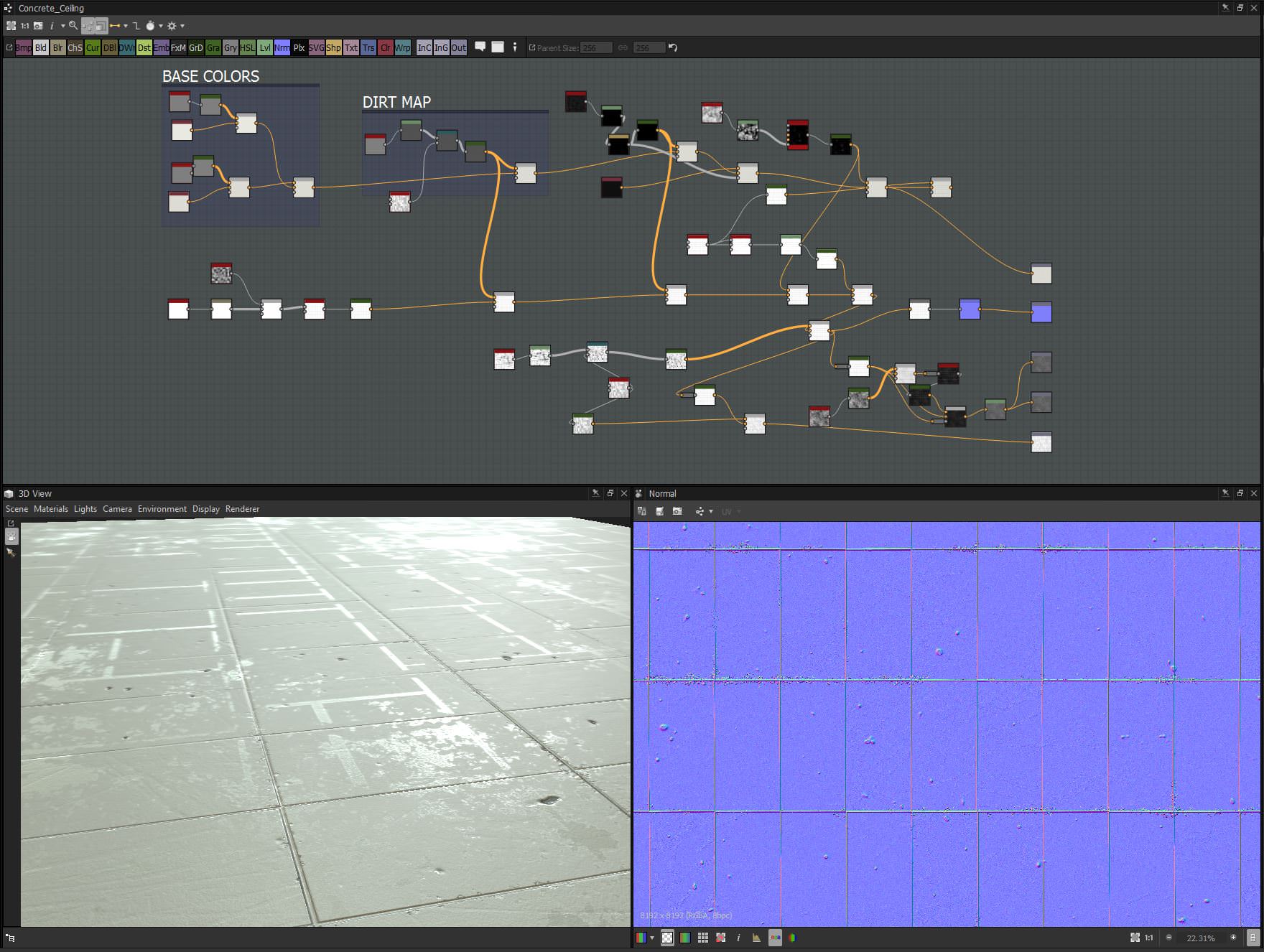The width and height of the screenshot is (1264, 952).
Task: Add an Emboss (Emb) node
Action: pos(162,48)
